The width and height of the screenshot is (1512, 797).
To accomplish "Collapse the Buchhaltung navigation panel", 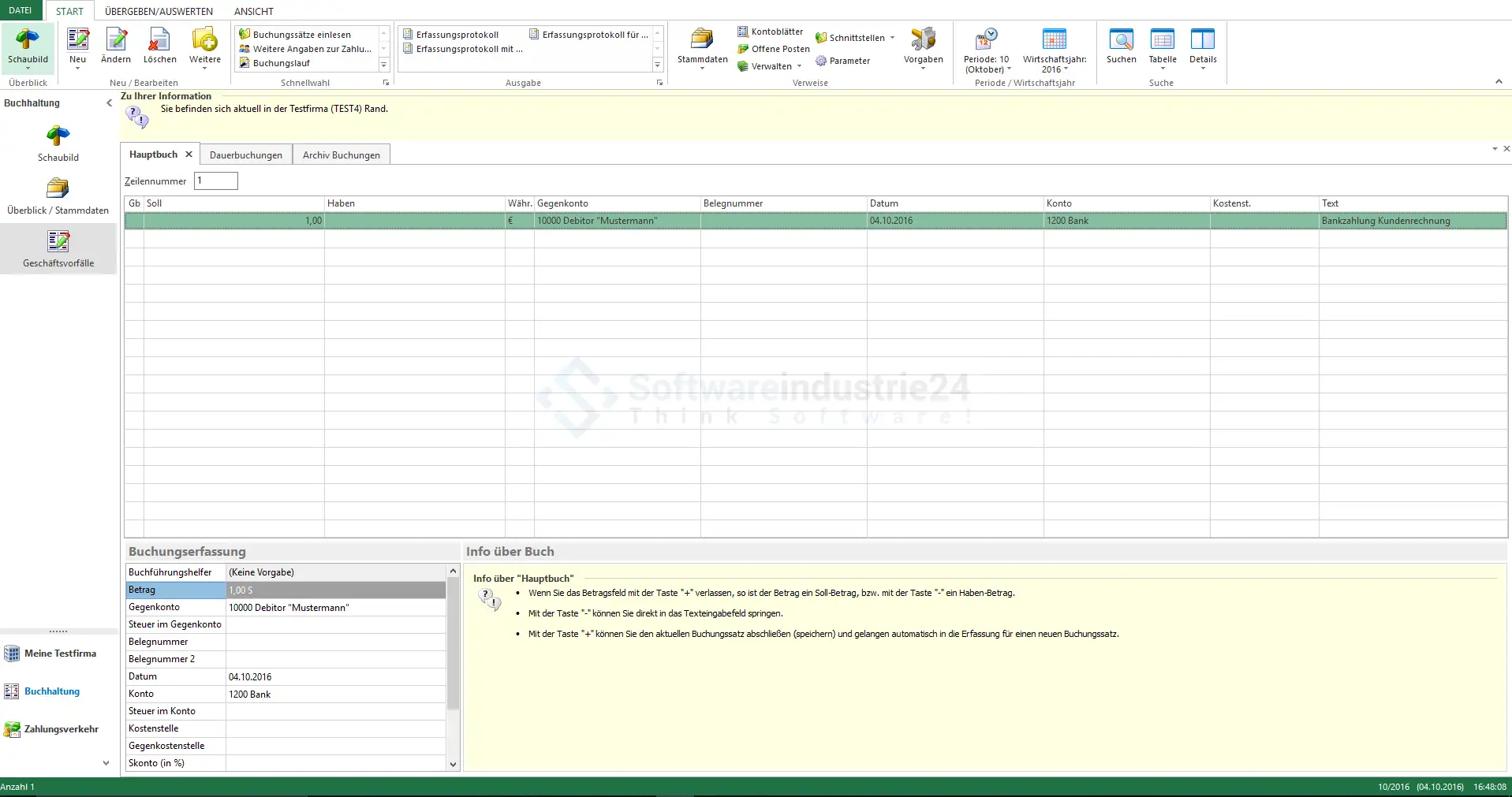I will (109, 102).
